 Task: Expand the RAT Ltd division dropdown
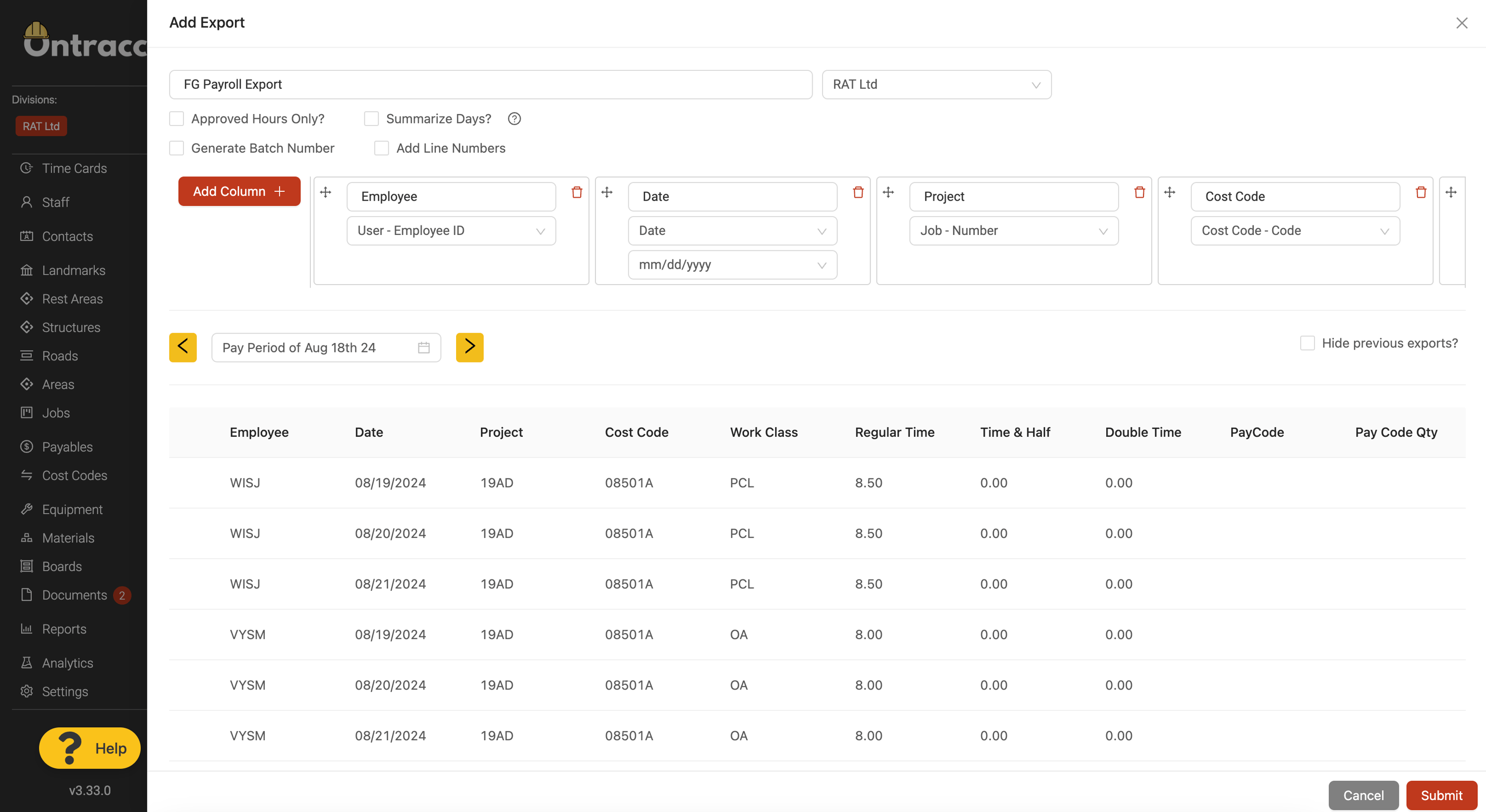click(x=936, y=85)
